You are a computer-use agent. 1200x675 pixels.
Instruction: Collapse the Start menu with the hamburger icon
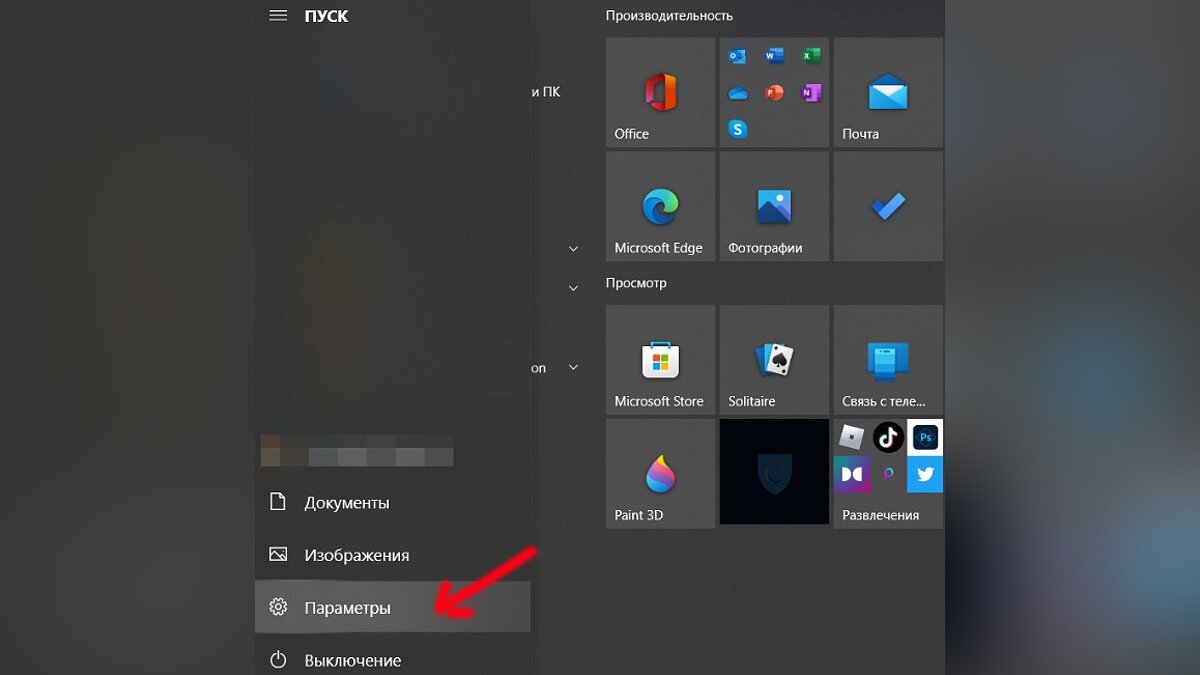coord(278,16)
